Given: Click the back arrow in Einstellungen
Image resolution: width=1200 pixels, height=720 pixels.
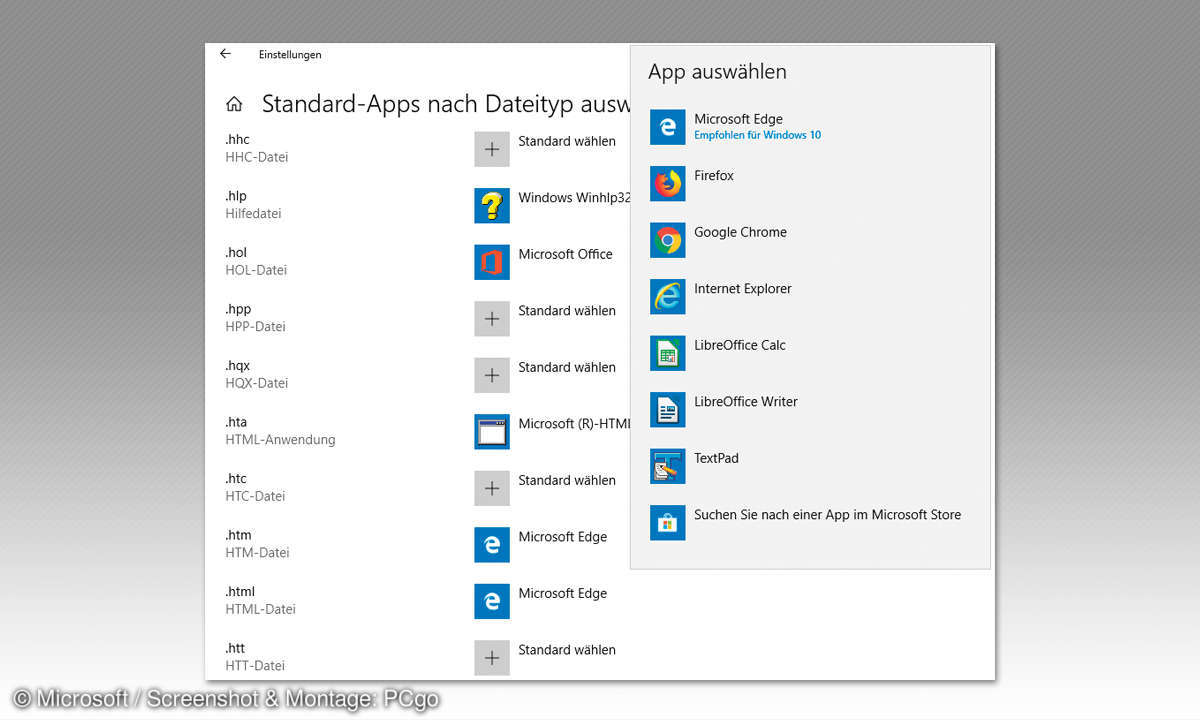Looking at the screenshot, I should coord(225,54).
